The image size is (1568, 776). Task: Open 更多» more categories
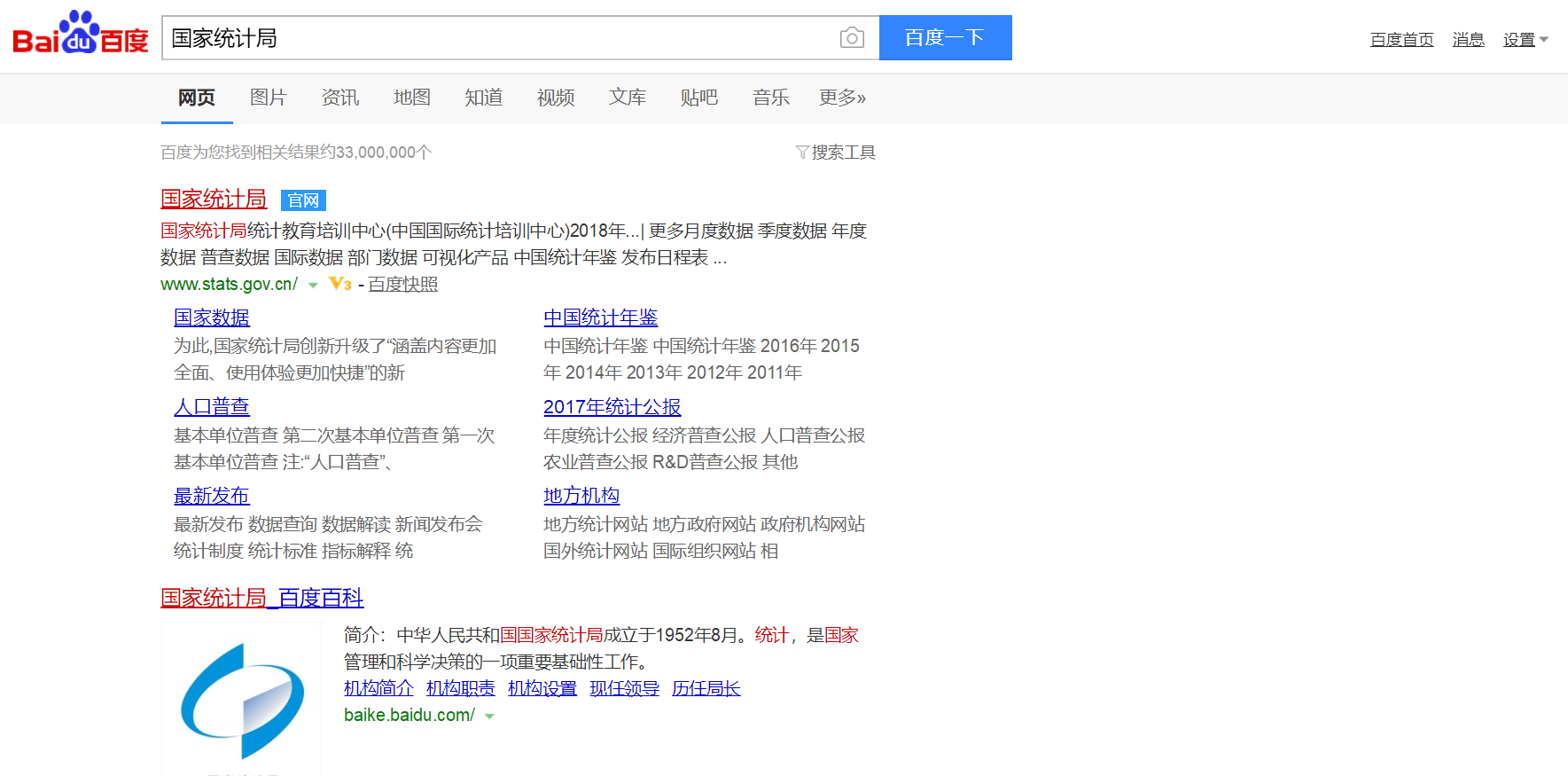point(842,98)
